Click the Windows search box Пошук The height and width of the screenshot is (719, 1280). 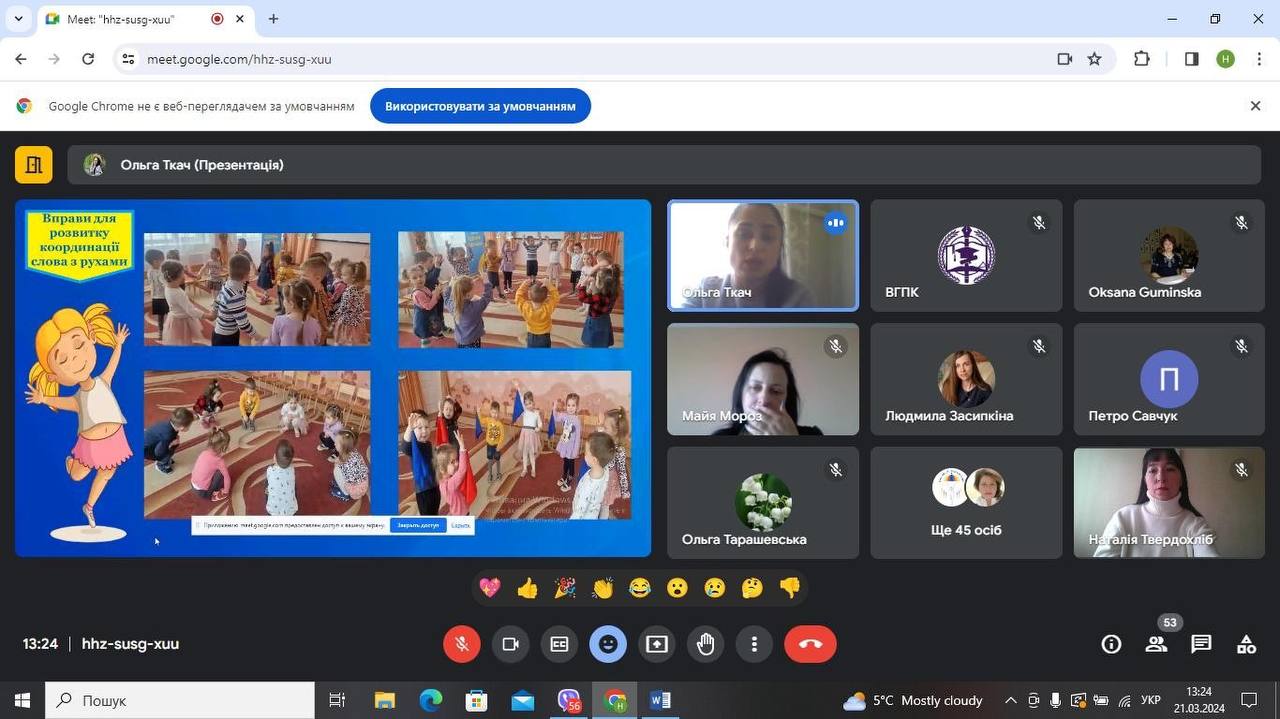(180, 701)
